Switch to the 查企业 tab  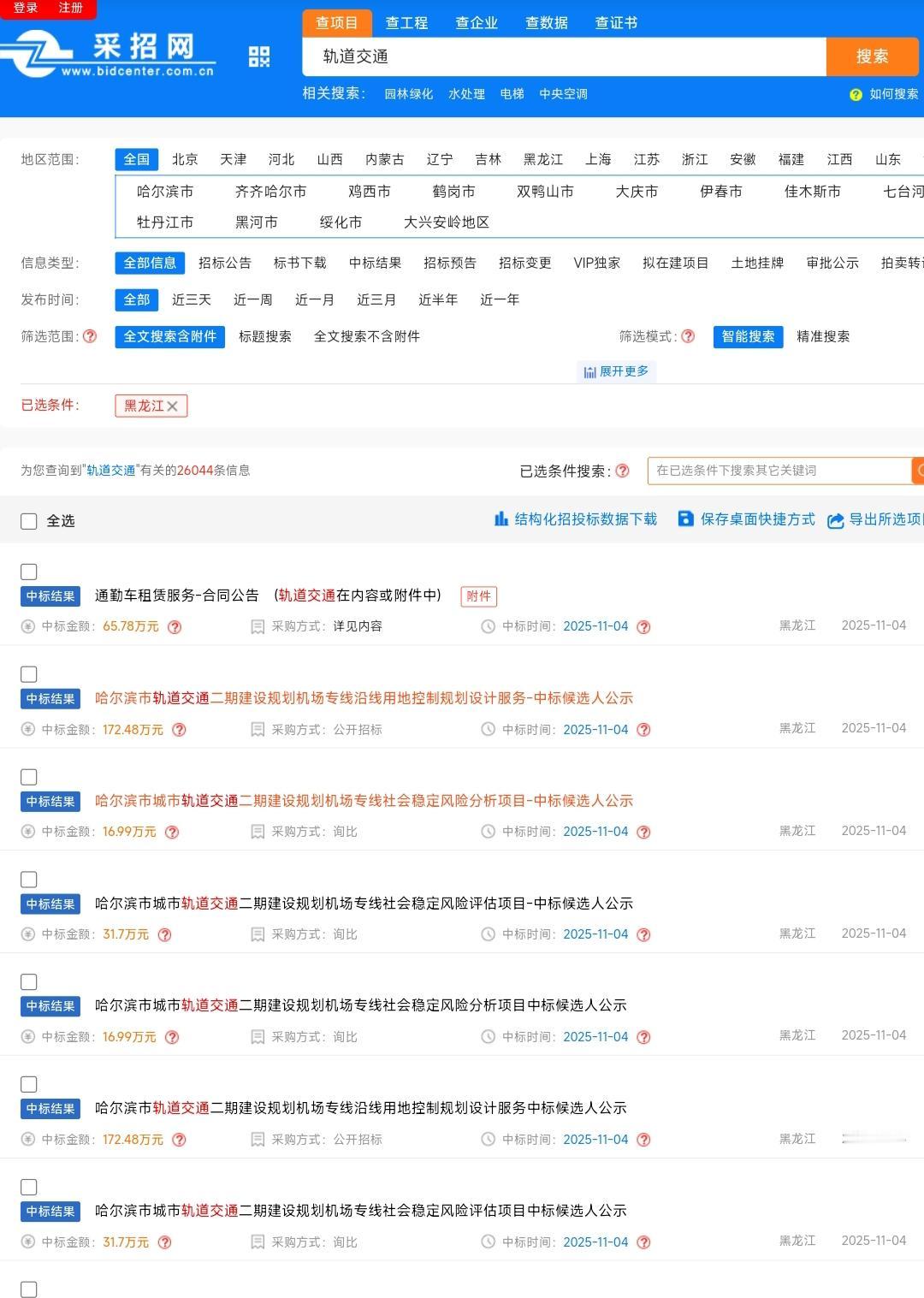click(477, 23)
